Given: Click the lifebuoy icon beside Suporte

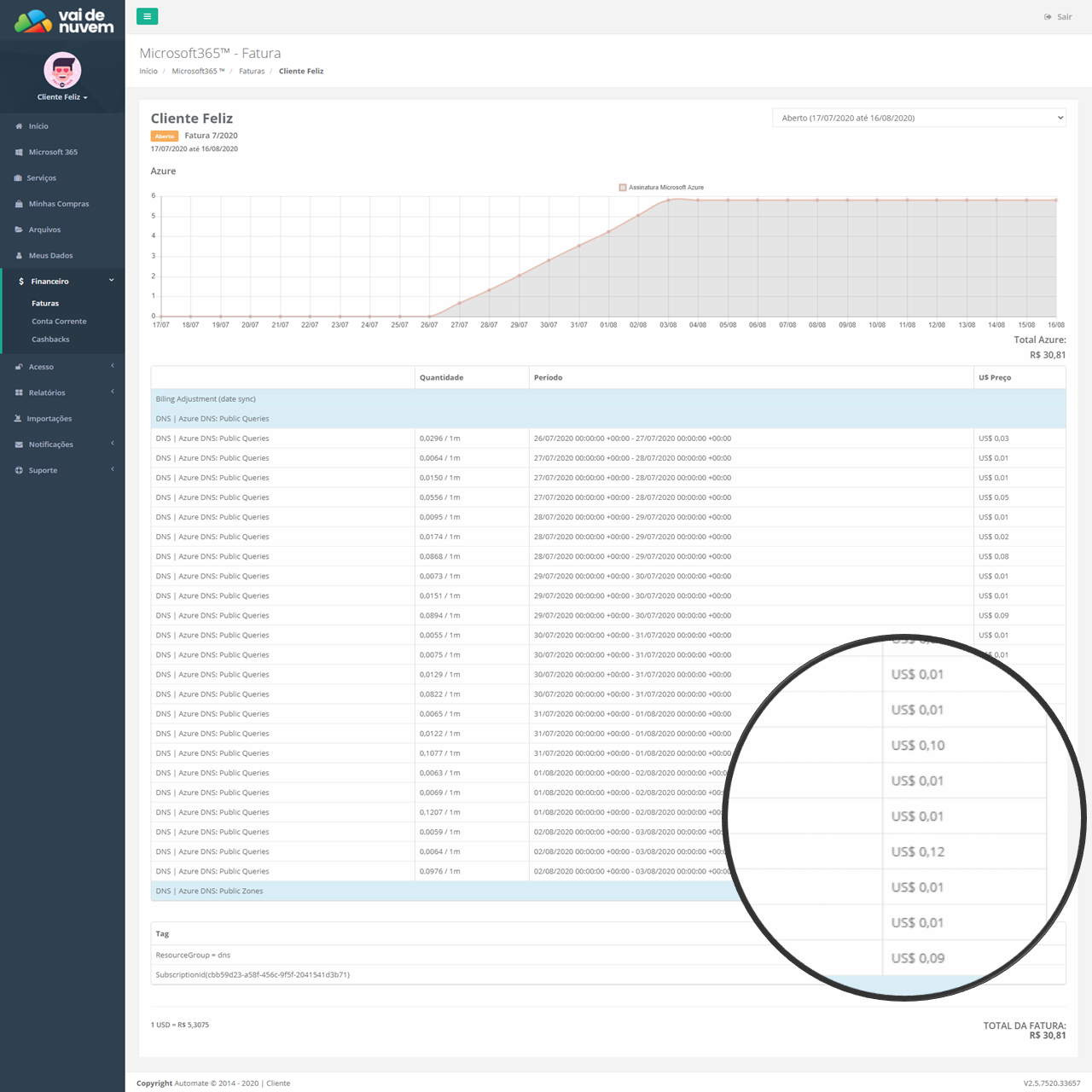Looking at the screenshot, I should pyautogui.click(x=19, y=470).
